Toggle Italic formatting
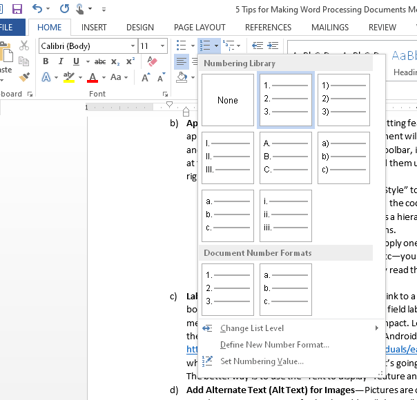 pos(61,61)
